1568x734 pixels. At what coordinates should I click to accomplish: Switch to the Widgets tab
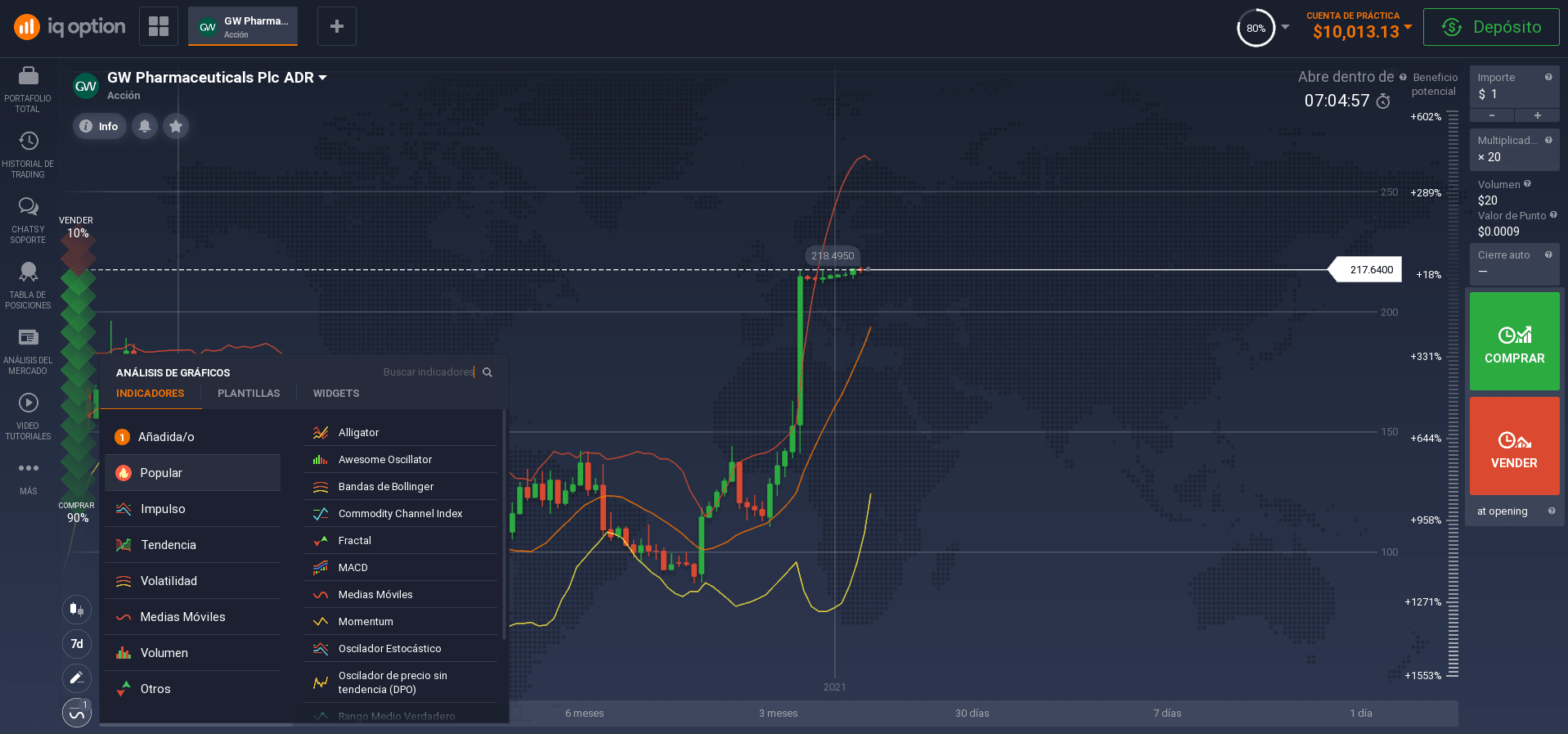pos(336,394)
